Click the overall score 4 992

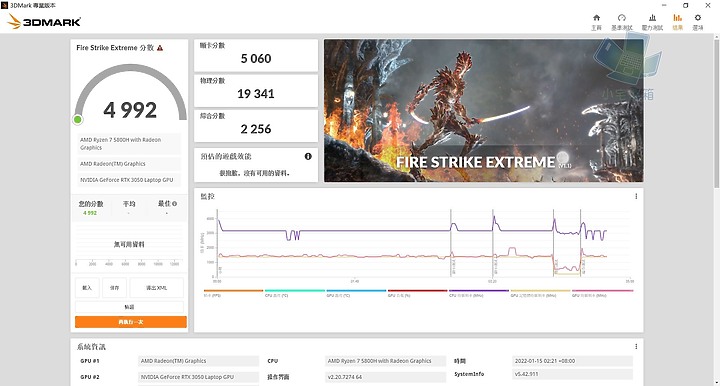(130, 110)
